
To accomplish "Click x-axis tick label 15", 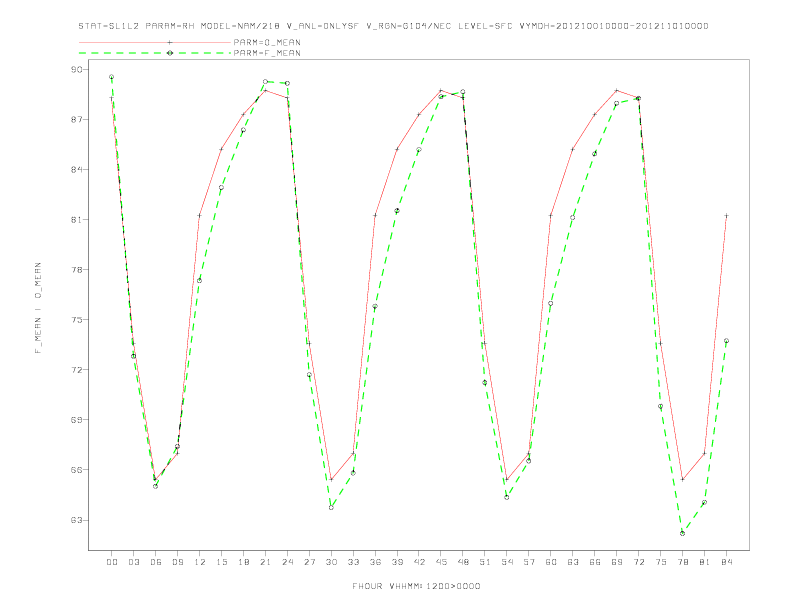I will pos(221,562).
